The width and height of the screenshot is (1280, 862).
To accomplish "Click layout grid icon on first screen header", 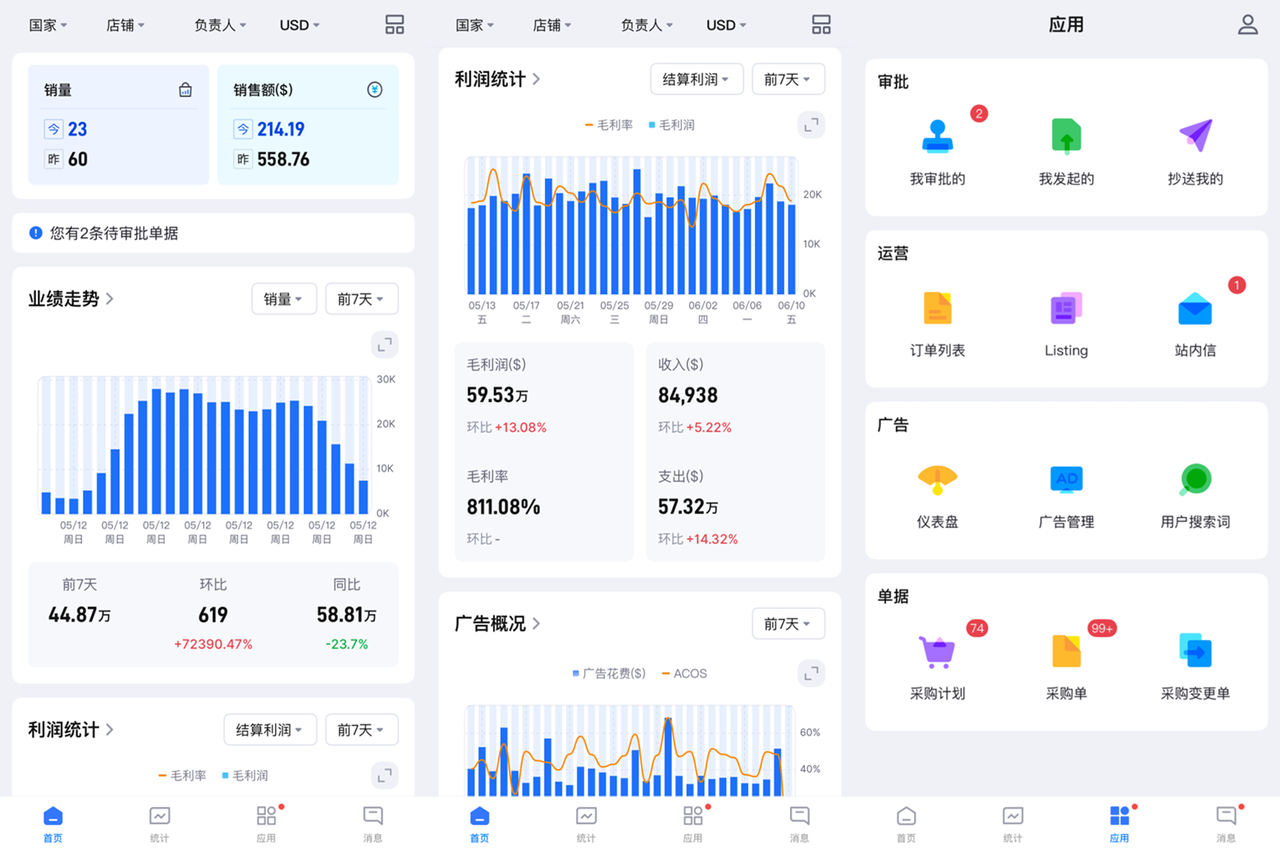I will coord(394,25).
